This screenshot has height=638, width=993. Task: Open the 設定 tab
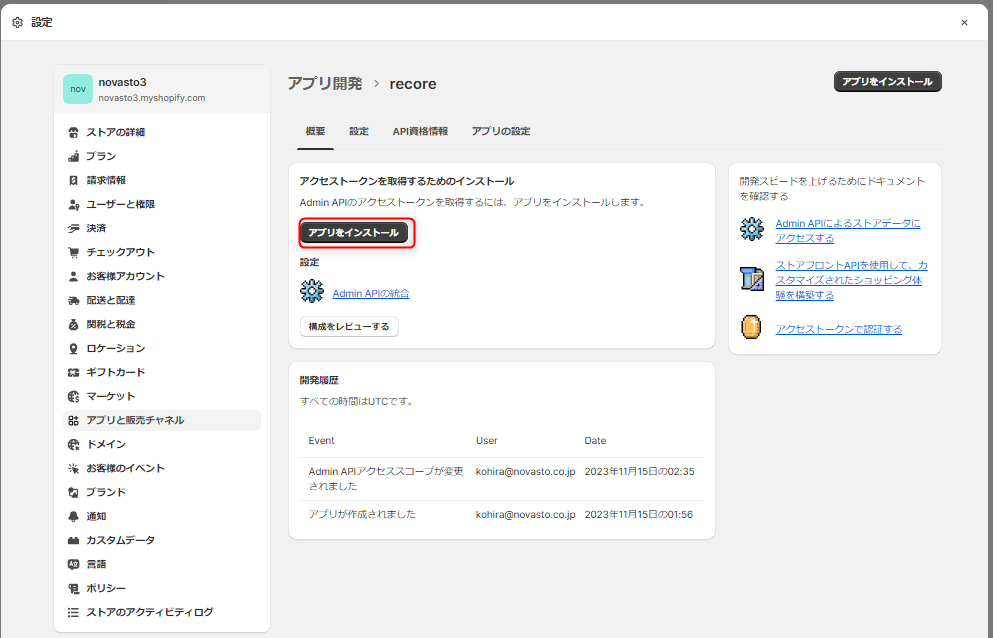(x=358, y=132)
